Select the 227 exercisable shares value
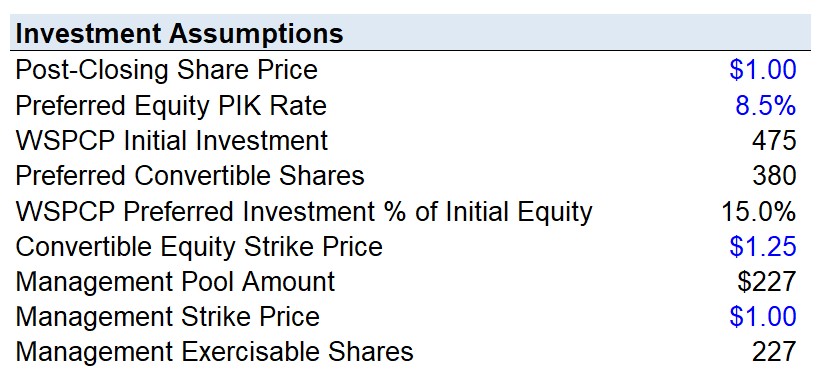 click(774, 352)
